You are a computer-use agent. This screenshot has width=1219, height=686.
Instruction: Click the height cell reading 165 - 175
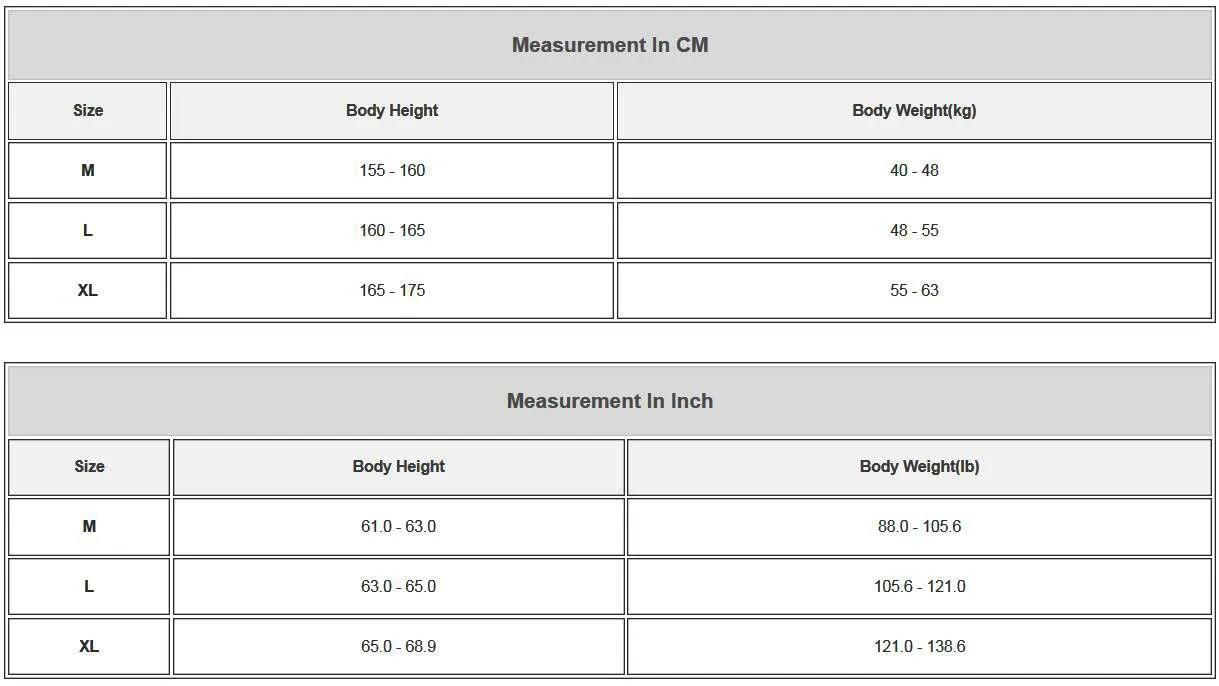[392, 290]
